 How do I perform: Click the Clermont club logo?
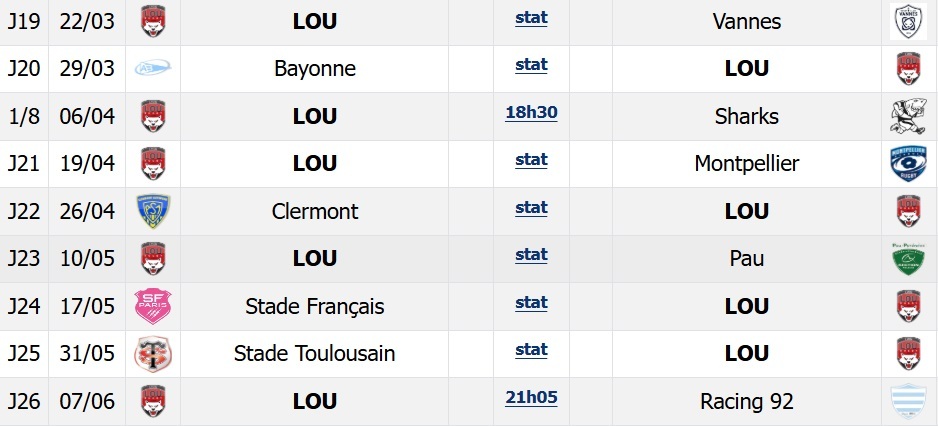153,211
